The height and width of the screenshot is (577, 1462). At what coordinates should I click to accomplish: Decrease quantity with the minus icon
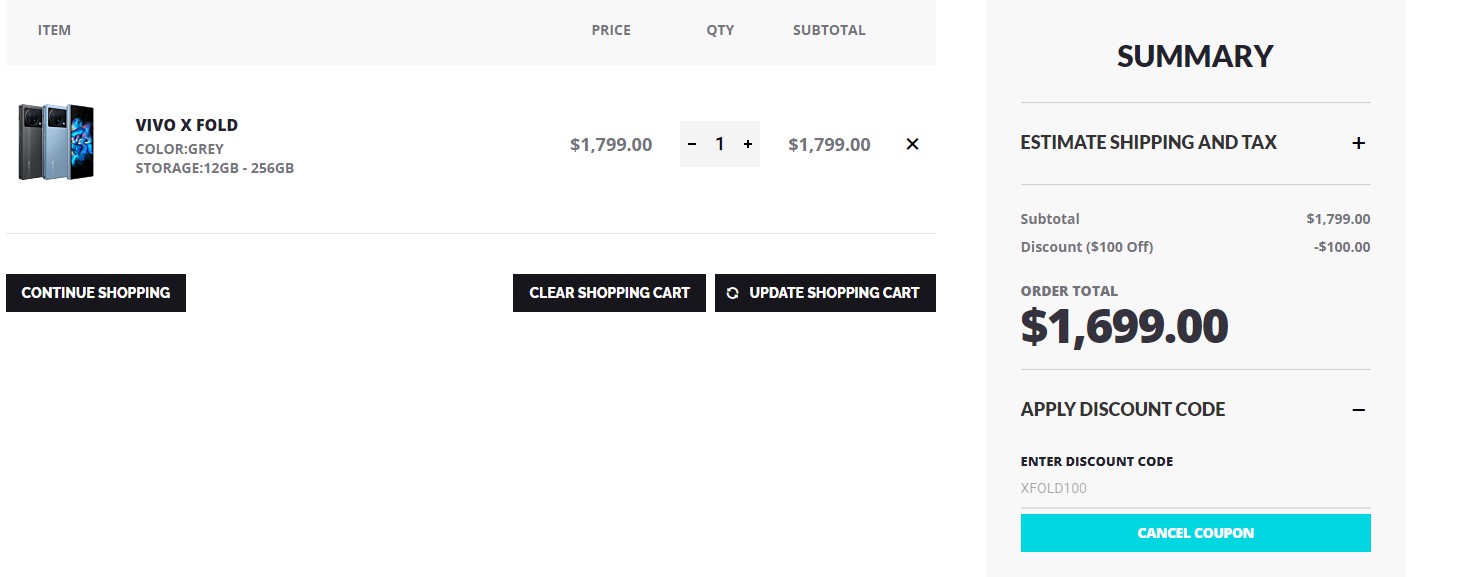pyautogui.click(x=692, y=144)
